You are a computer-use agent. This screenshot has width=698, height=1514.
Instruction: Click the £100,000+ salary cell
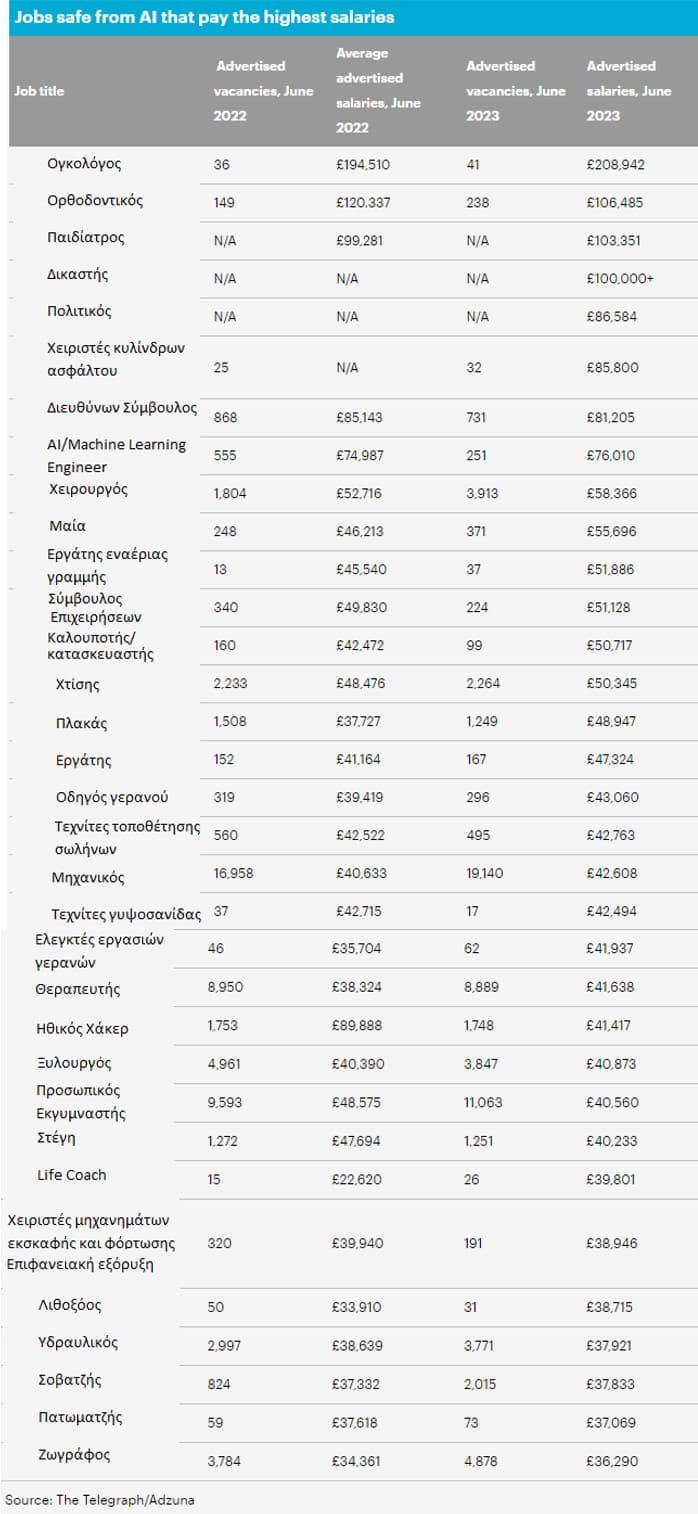point(620,278)
